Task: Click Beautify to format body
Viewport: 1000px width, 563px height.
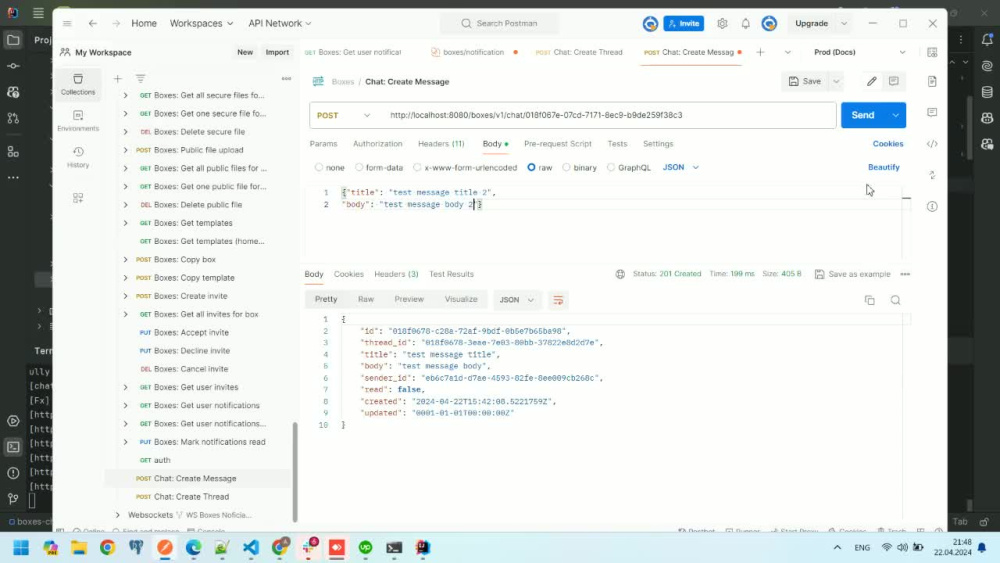Action: coord(883,167)
